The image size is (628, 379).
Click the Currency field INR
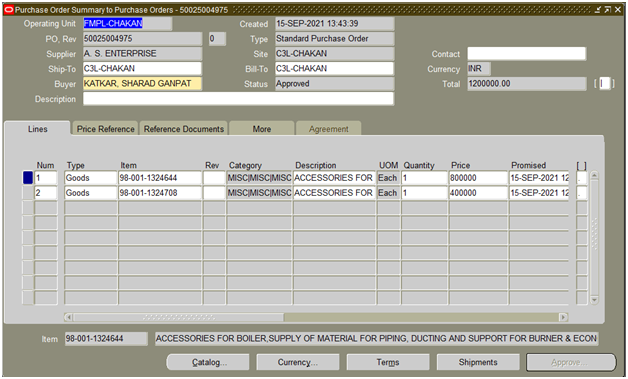[479, 69]
